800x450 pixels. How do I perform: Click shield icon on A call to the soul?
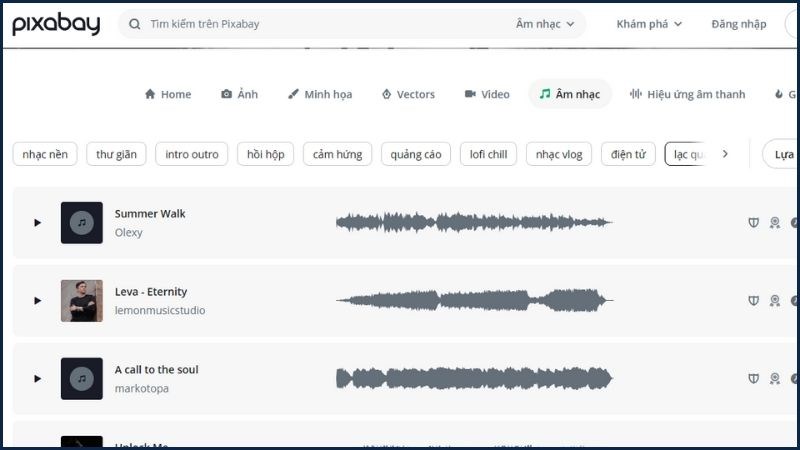tap(754, 379)
